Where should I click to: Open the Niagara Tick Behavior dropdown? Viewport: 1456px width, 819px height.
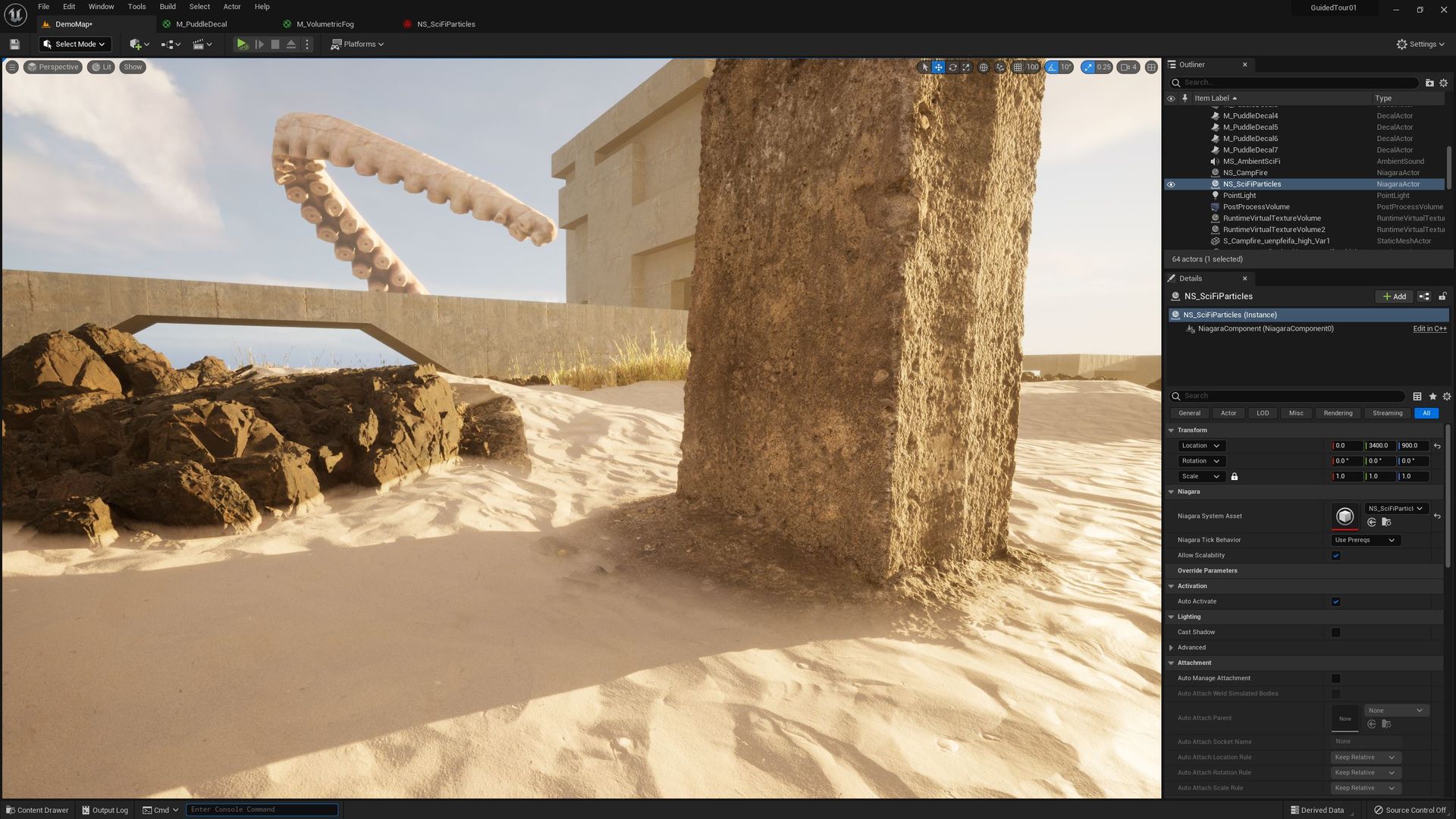[x=1363, y=539]
